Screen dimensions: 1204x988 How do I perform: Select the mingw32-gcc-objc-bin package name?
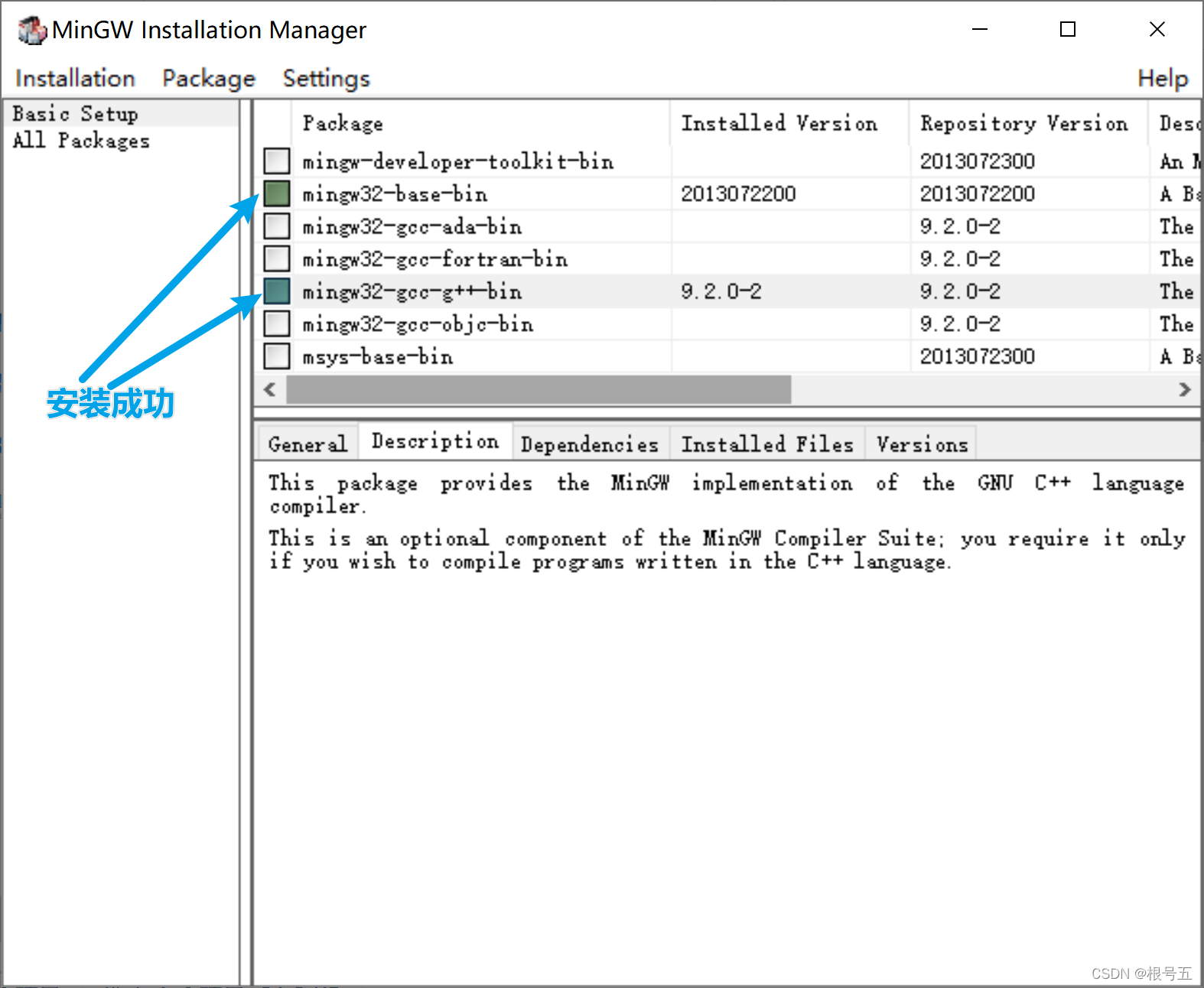tap(418, 324)
